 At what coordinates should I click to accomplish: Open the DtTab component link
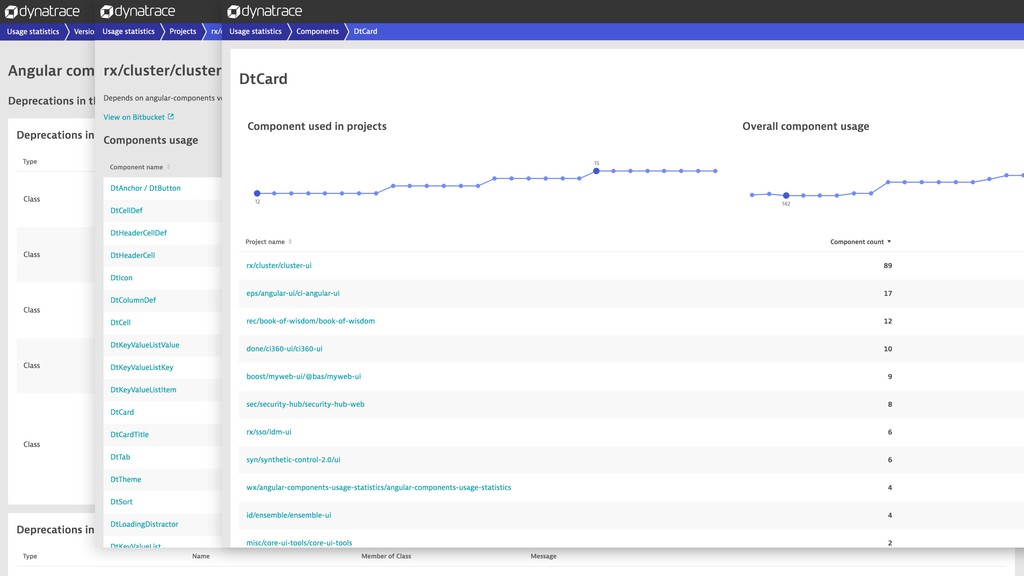[120, 457]
